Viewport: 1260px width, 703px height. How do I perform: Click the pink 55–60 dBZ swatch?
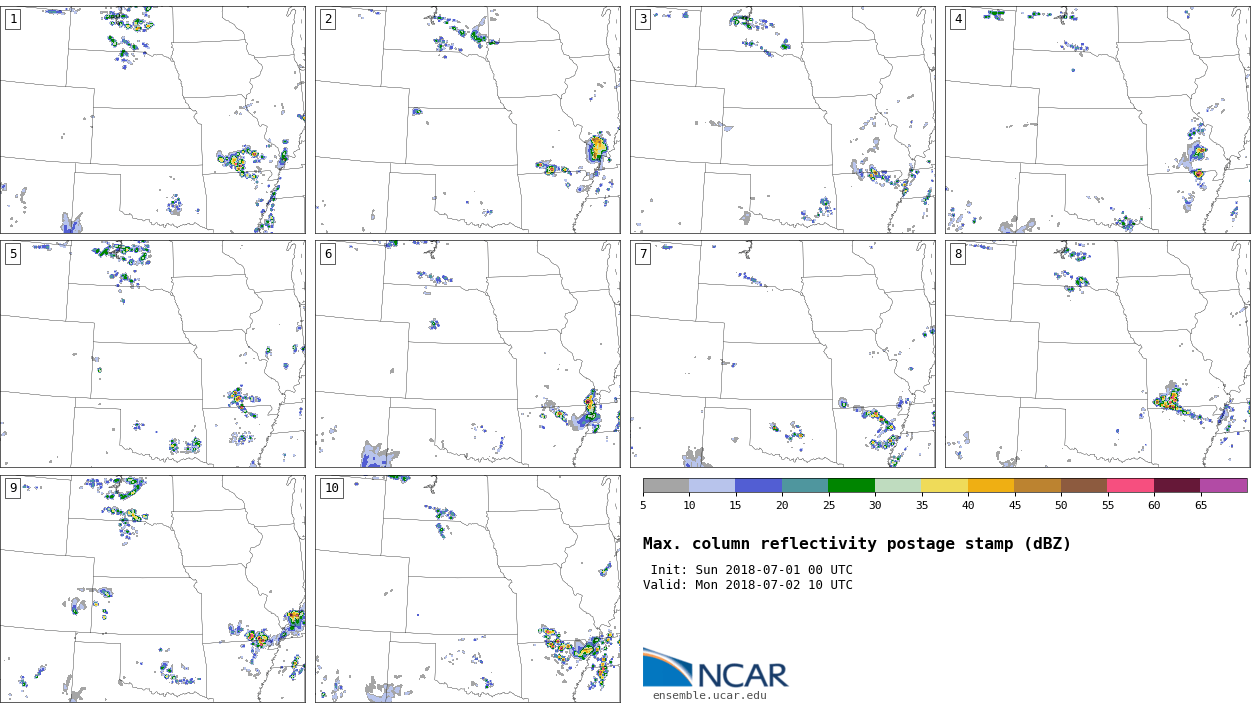pyautogui.click(x=1130, y=485)
